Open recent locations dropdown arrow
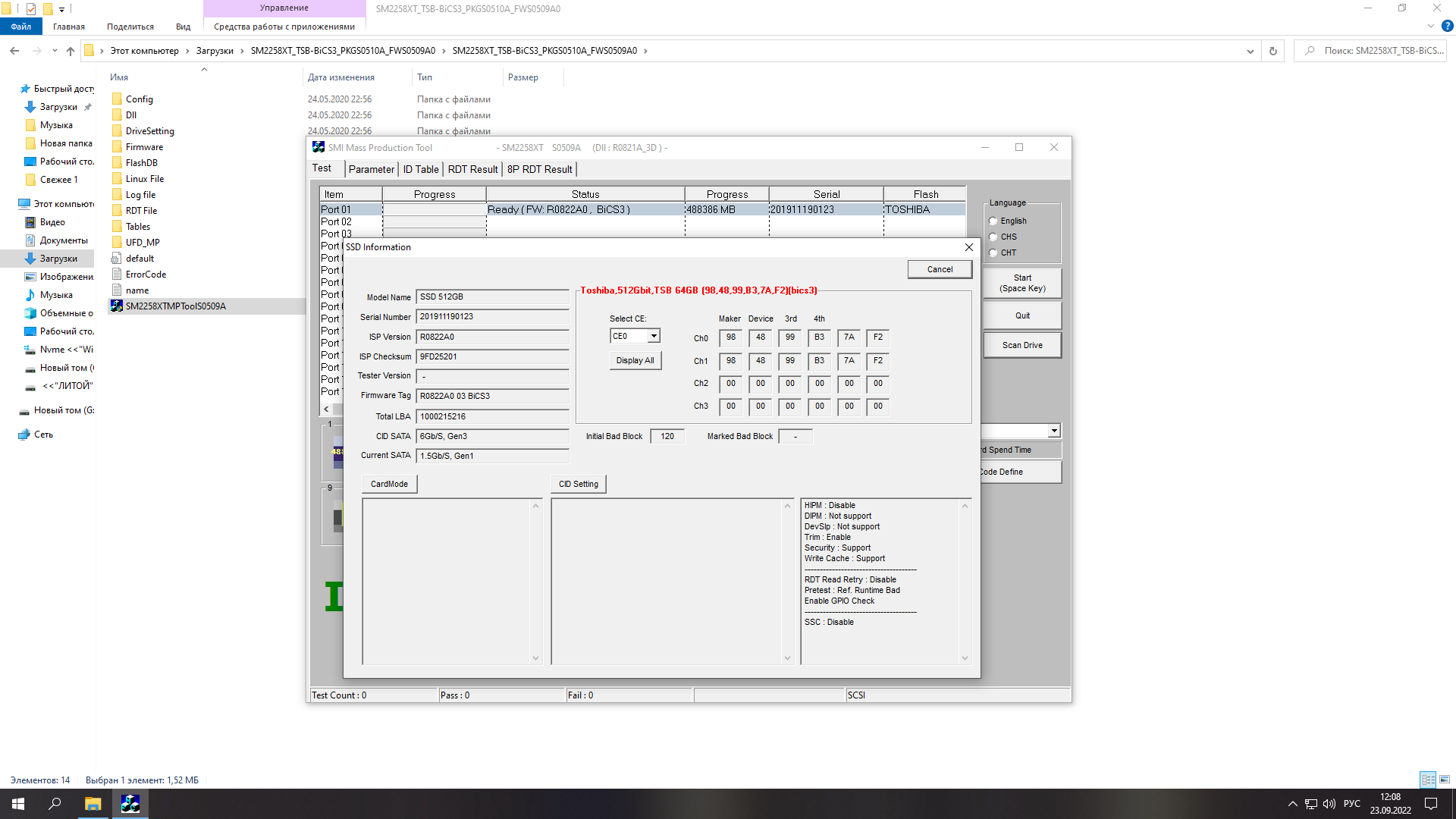This screenshot has width=1456, height=819. 55,51
